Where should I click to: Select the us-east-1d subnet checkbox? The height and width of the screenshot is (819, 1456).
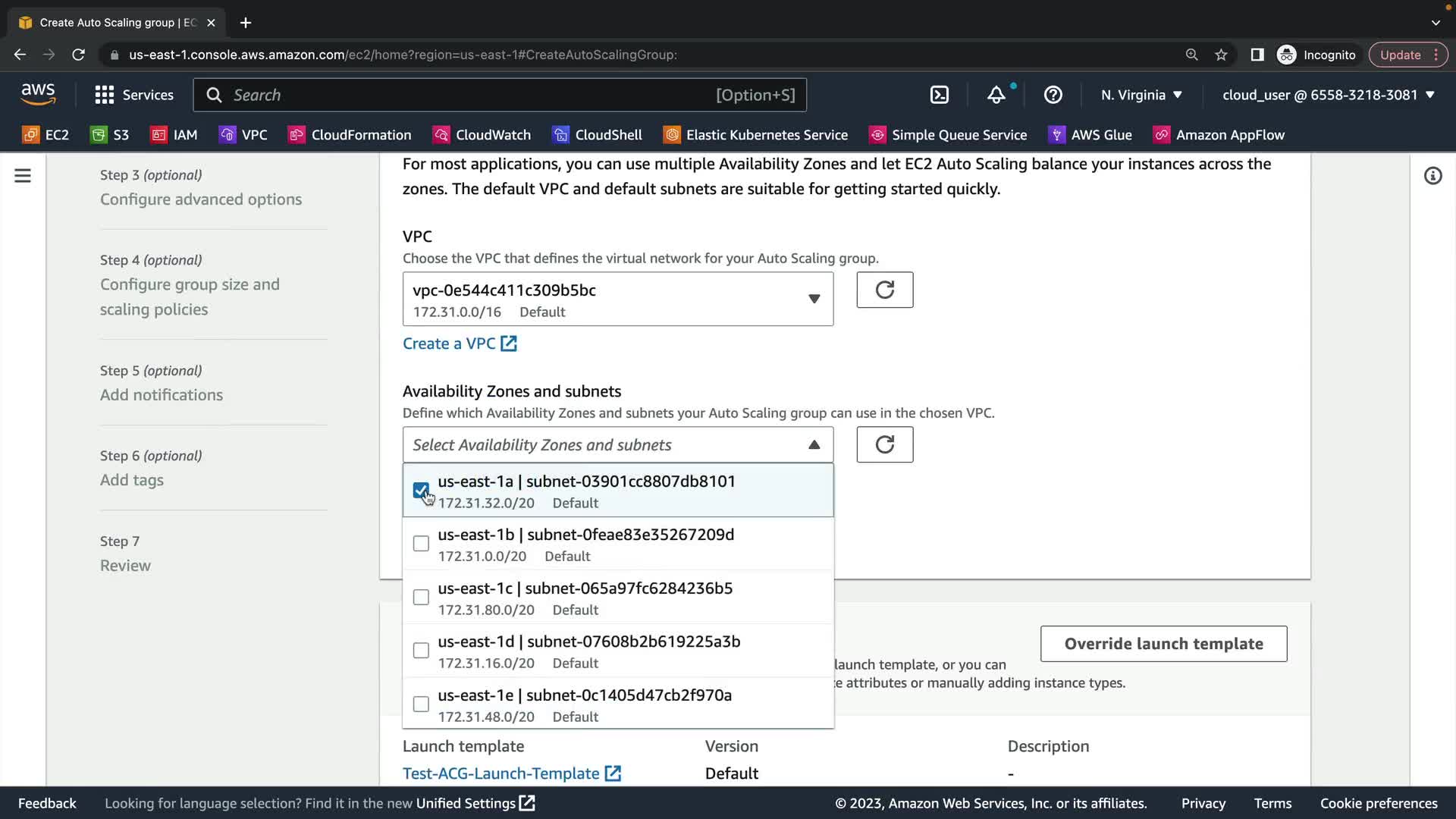421,651
